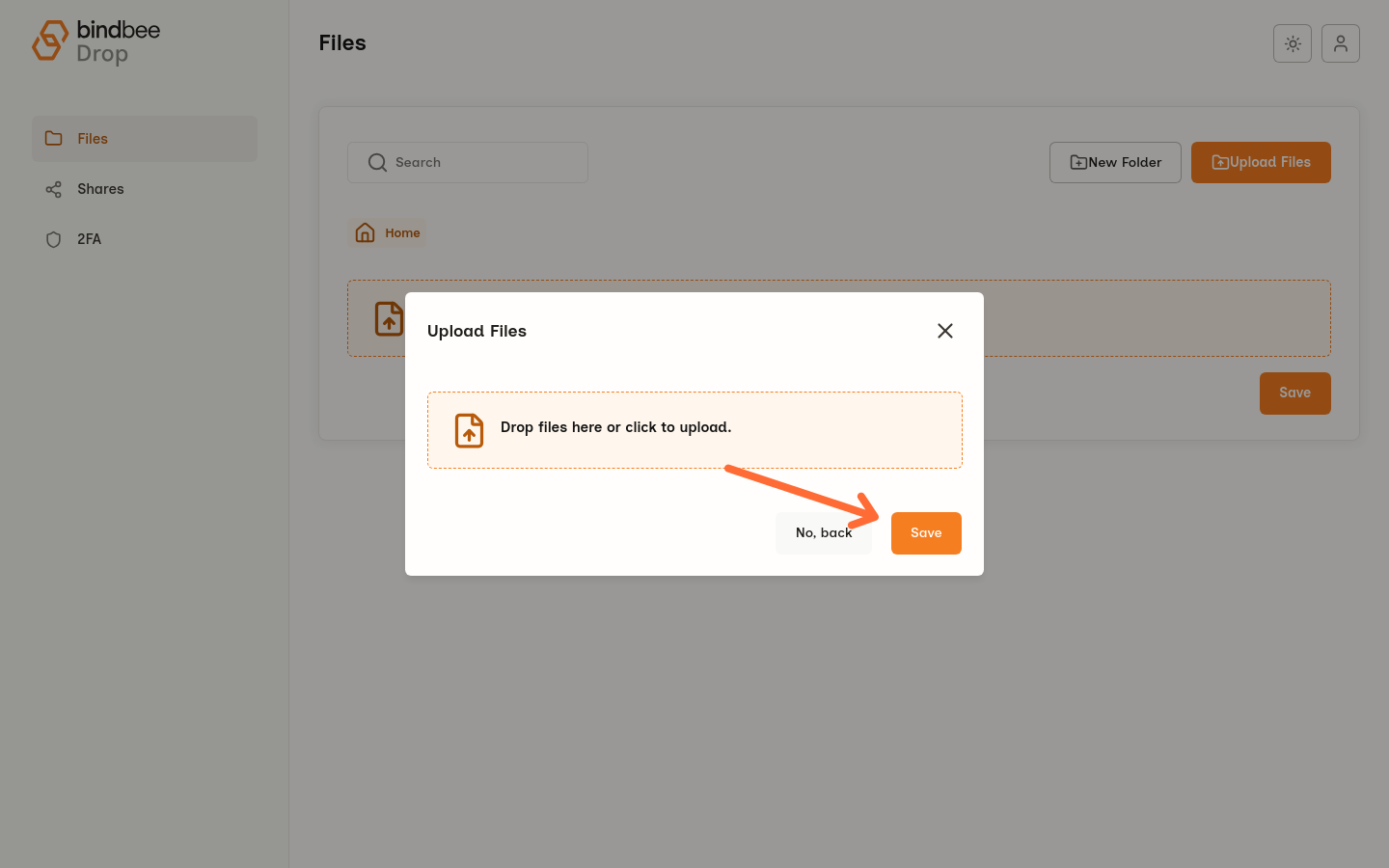
Task: Focus the Search input field
Action: [x=468, y=163]
